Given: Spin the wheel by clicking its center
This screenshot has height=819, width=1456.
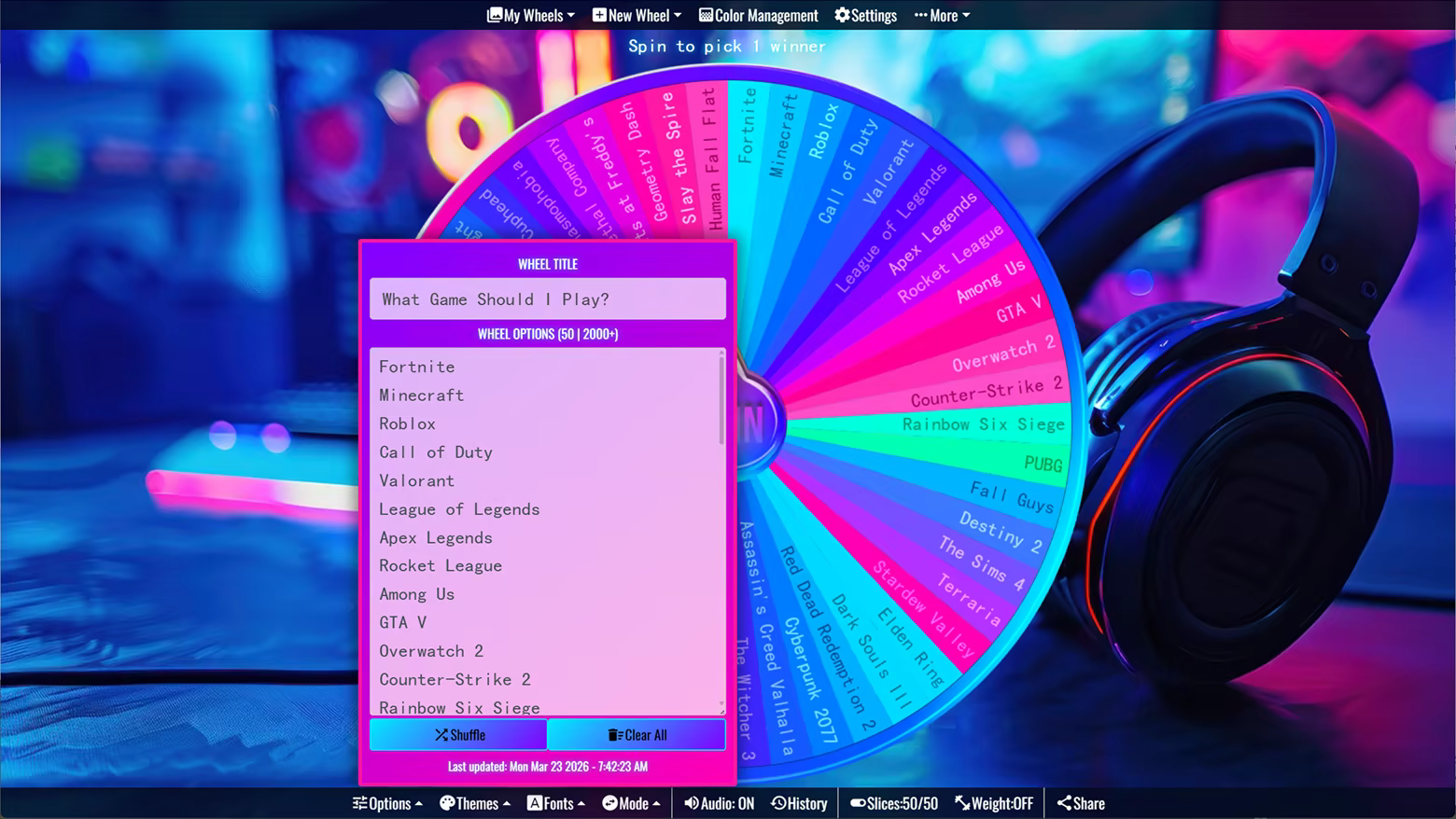Looking at the screenshot, I should pyautogui.click(x=752, y=425).
